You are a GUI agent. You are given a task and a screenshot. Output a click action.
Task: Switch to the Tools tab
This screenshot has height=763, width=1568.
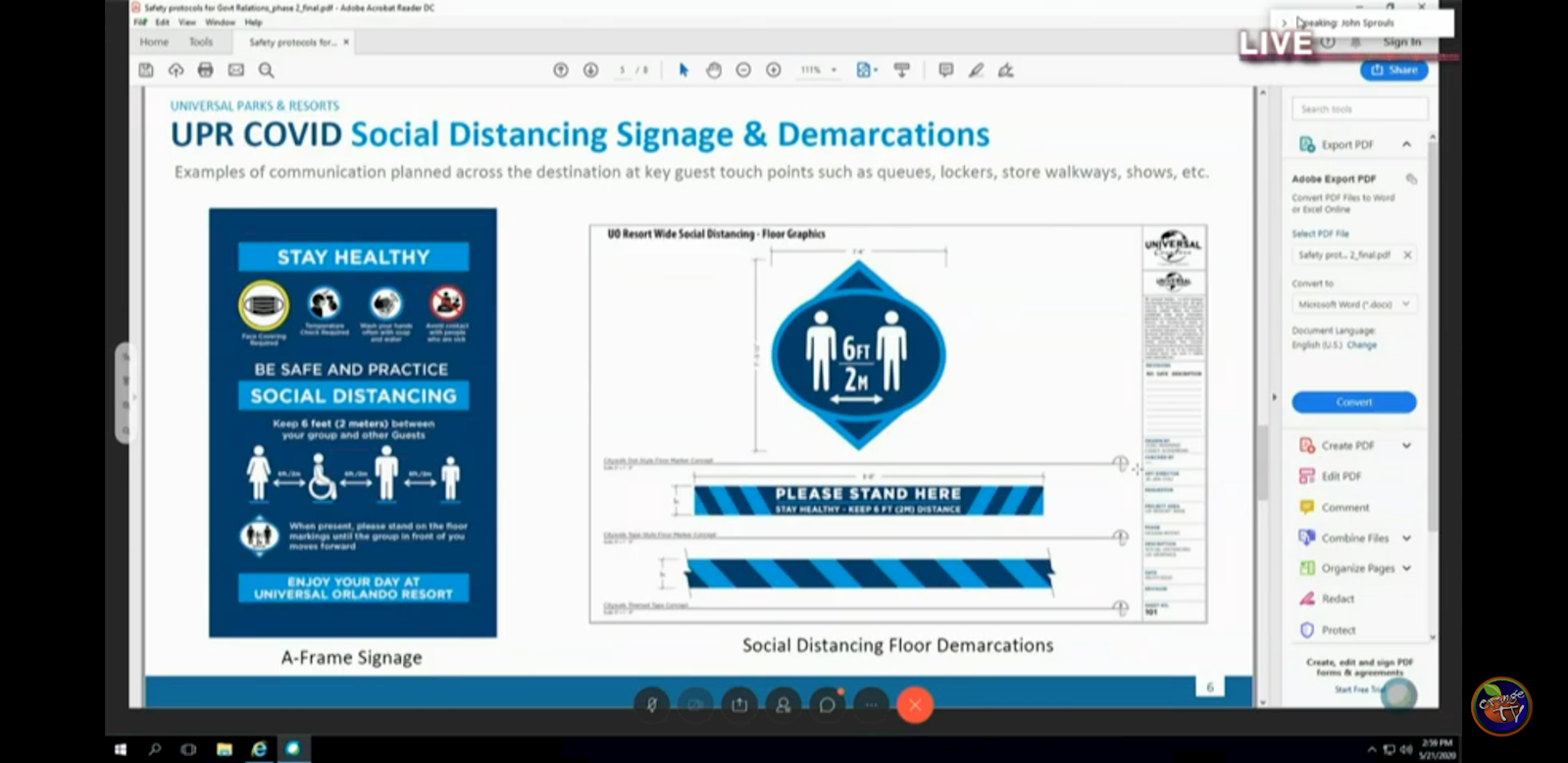[x=201, y=42]
